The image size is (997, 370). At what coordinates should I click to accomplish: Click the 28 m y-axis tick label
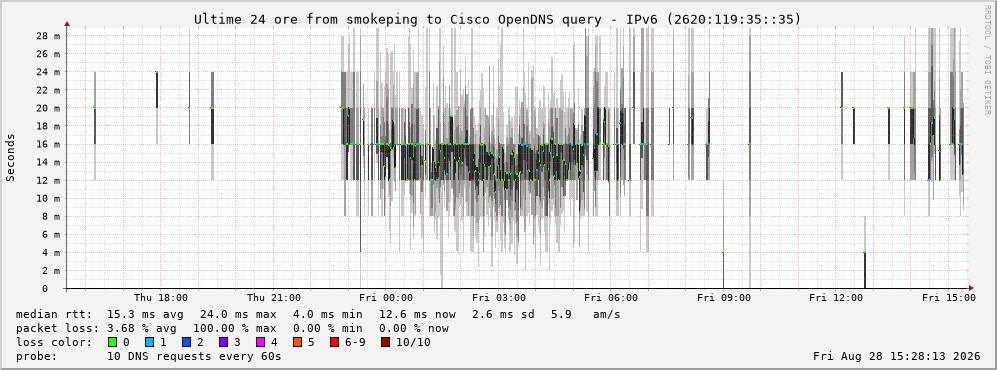(48, 36)
